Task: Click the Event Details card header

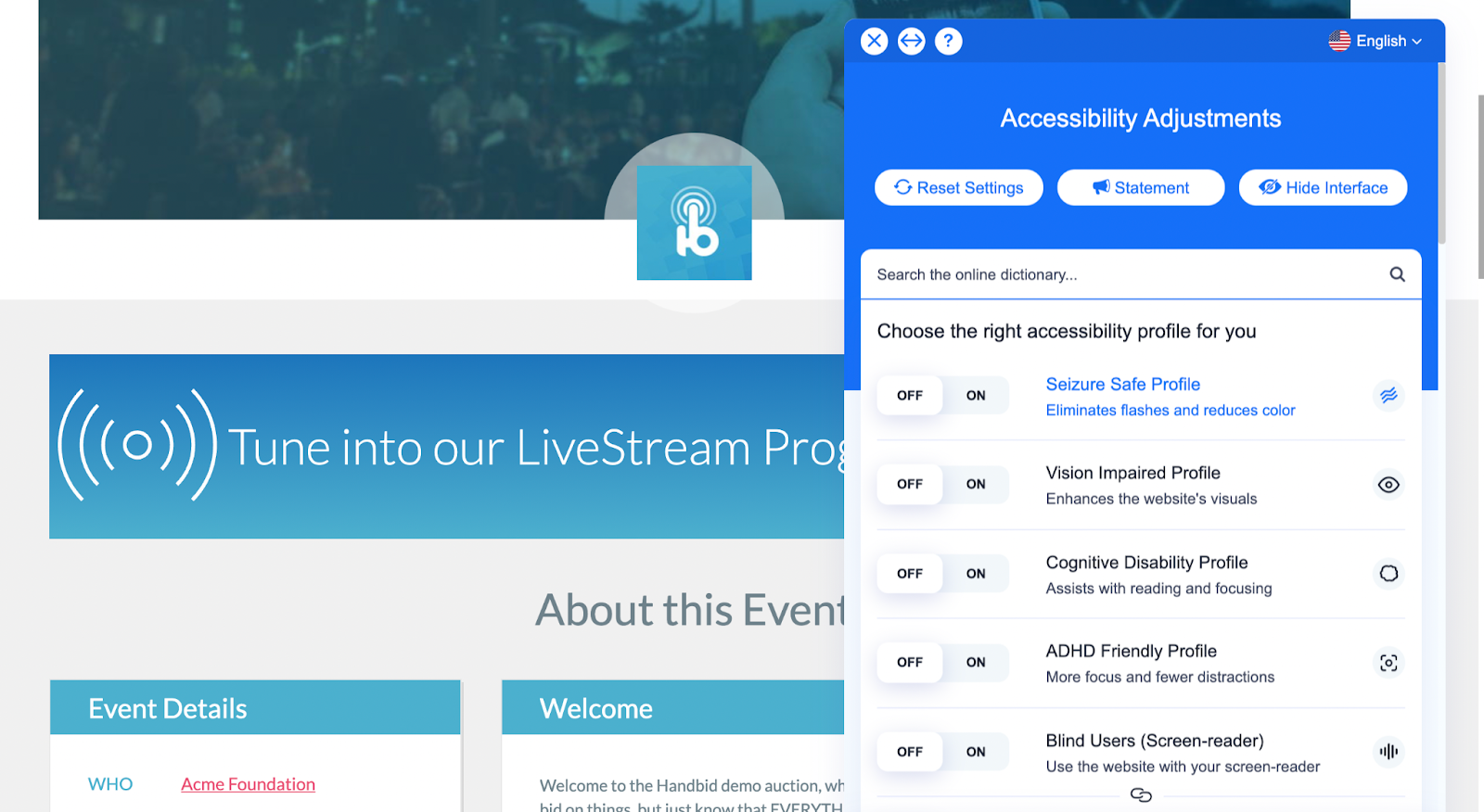Action: click(255, 707)
